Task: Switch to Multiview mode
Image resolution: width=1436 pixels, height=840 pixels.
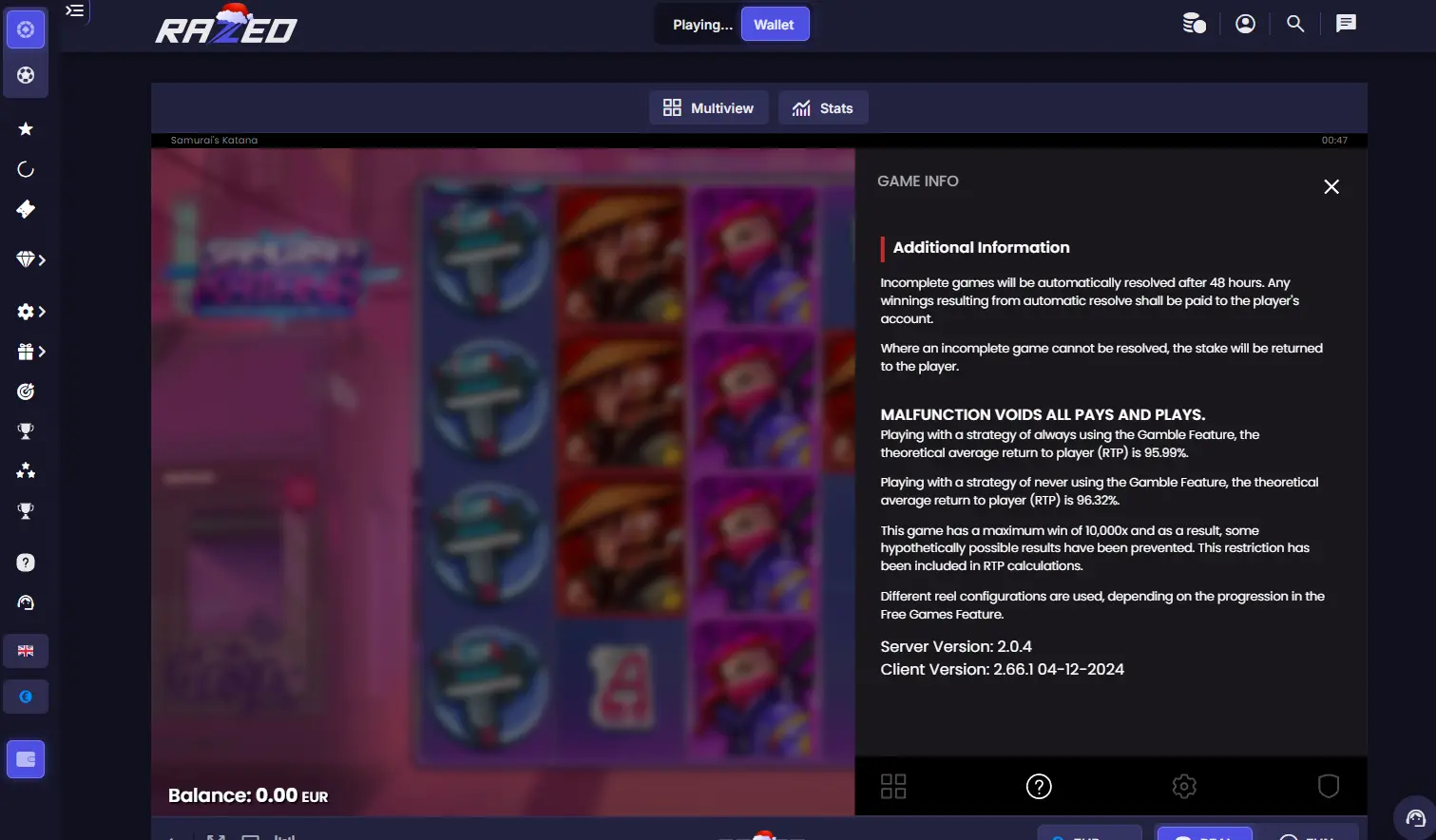Action: [708, 108]
